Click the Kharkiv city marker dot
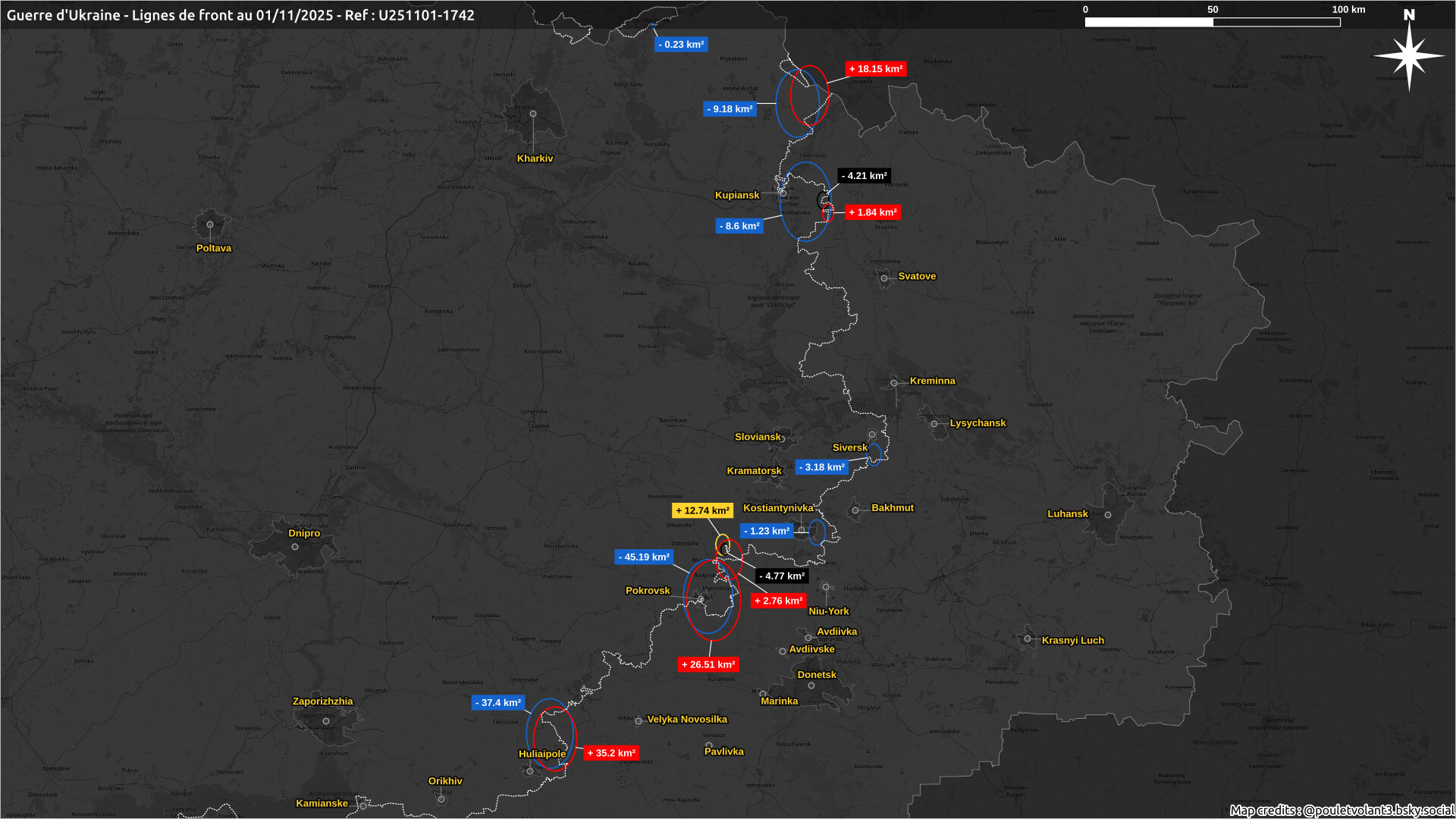The width and height of the screenshot is (1456, 819). click(x=533, y=114)
